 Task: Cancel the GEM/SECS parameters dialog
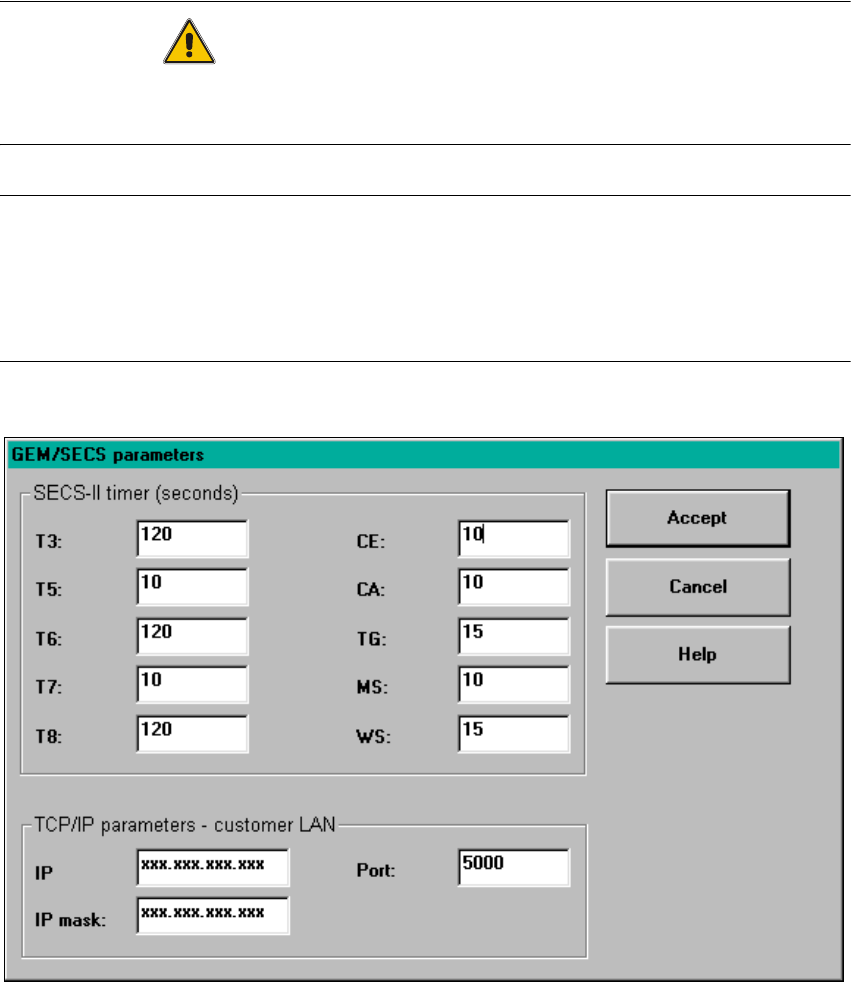click(x=698, y=587)
